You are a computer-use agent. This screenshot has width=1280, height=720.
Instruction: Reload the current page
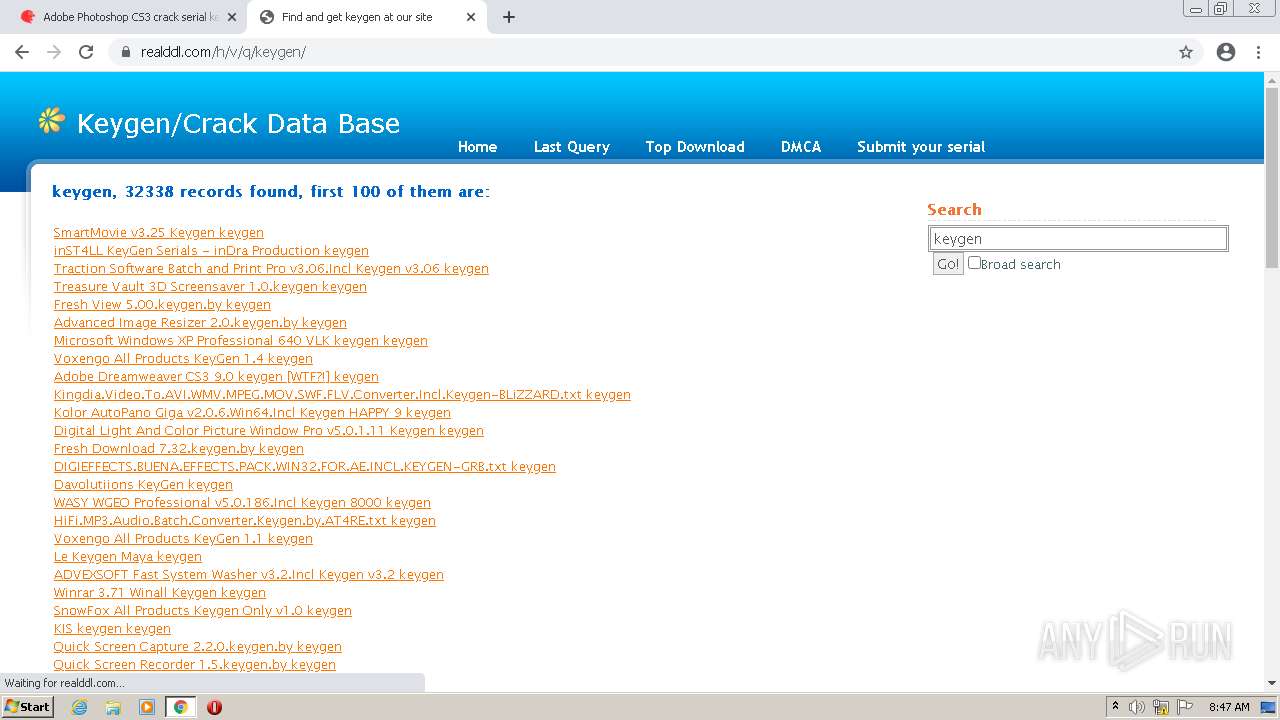[x=86, y=52]
